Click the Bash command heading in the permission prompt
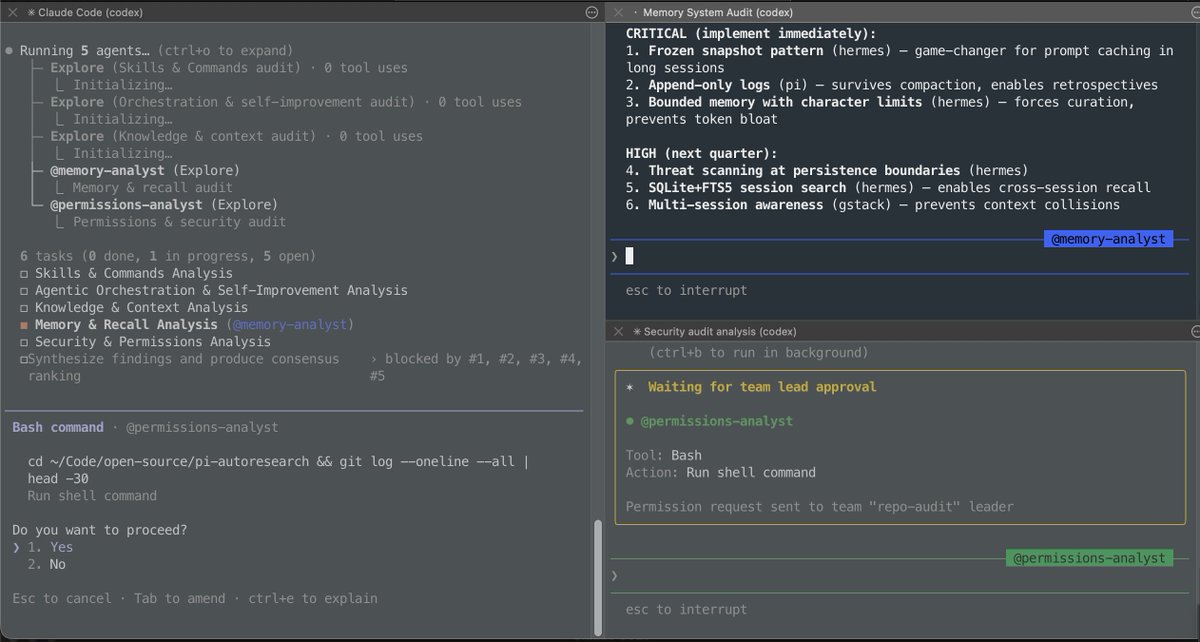 tap(58, 427)
